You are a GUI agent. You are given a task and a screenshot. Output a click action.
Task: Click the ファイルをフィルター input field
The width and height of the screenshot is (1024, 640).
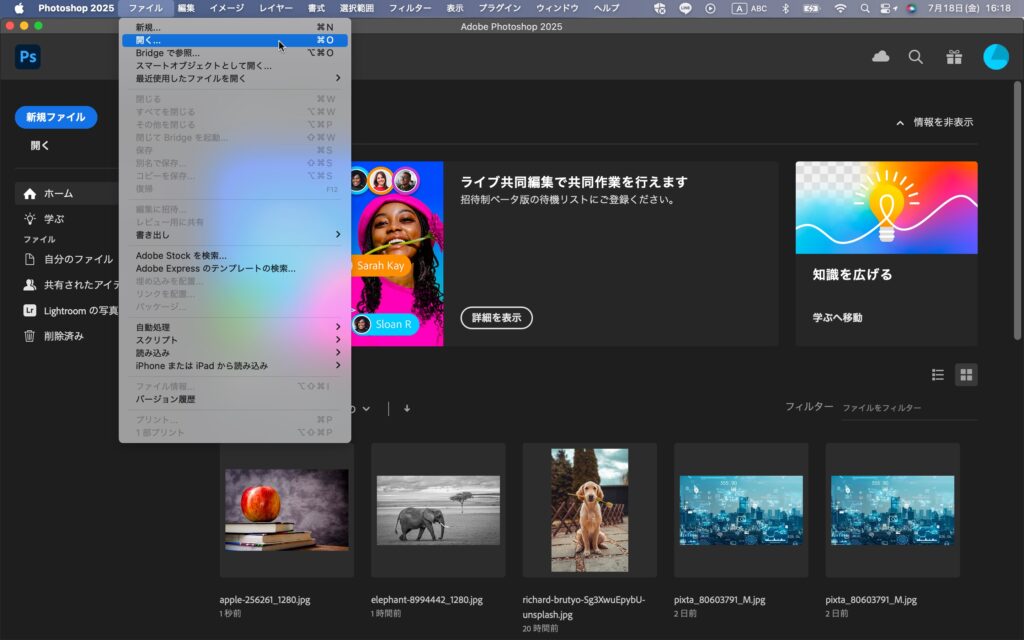909,408
